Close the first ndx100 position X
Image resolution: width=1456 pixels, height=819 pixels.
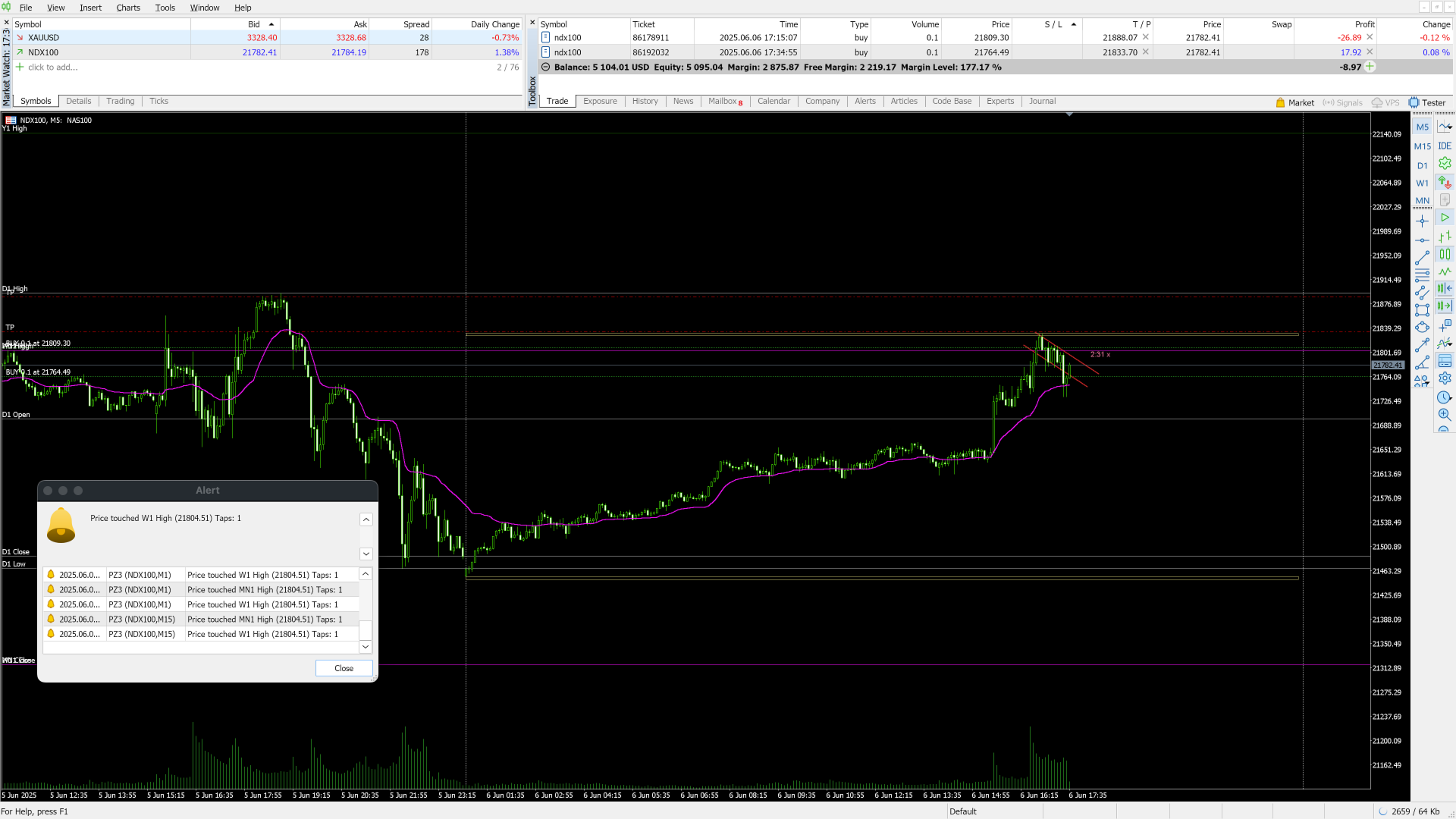point(1370,37)
